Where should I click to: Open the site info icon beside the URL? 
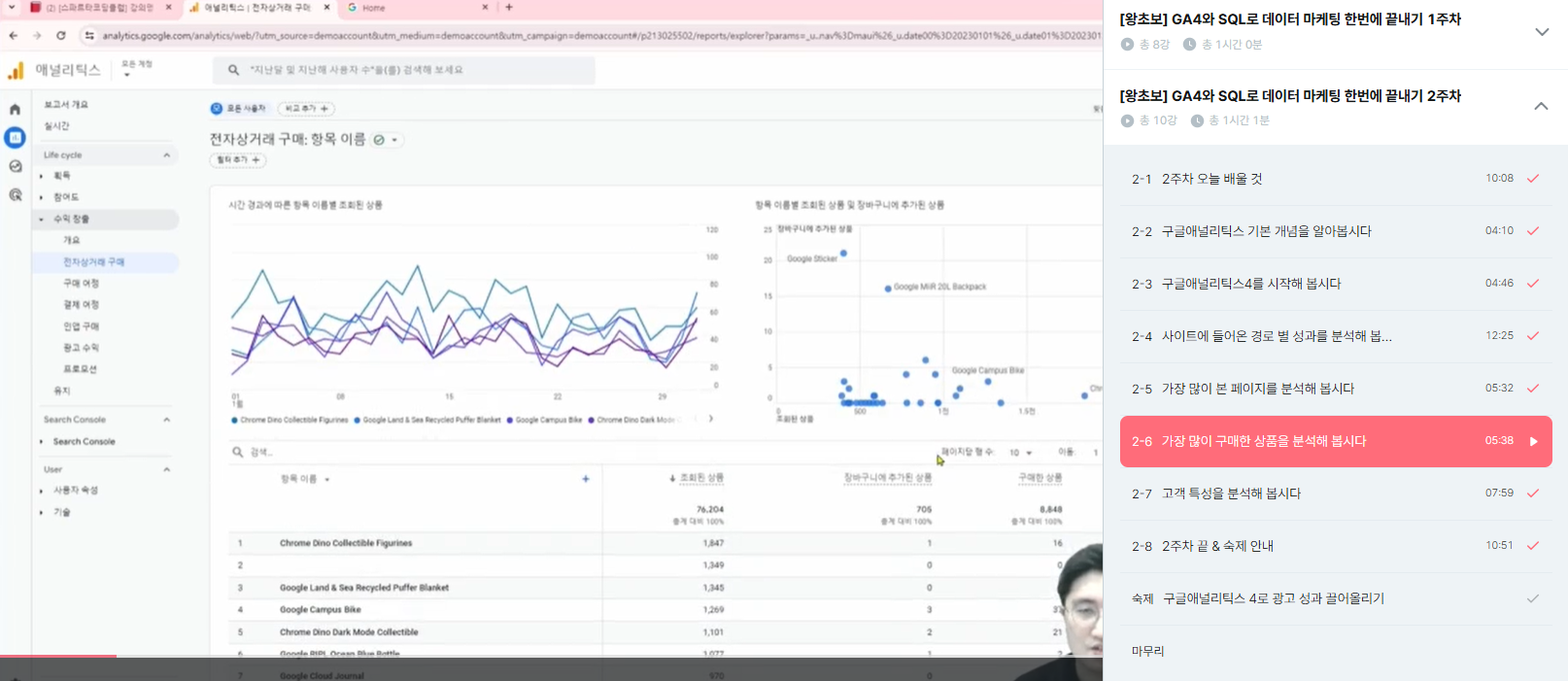tap(89, 35)
